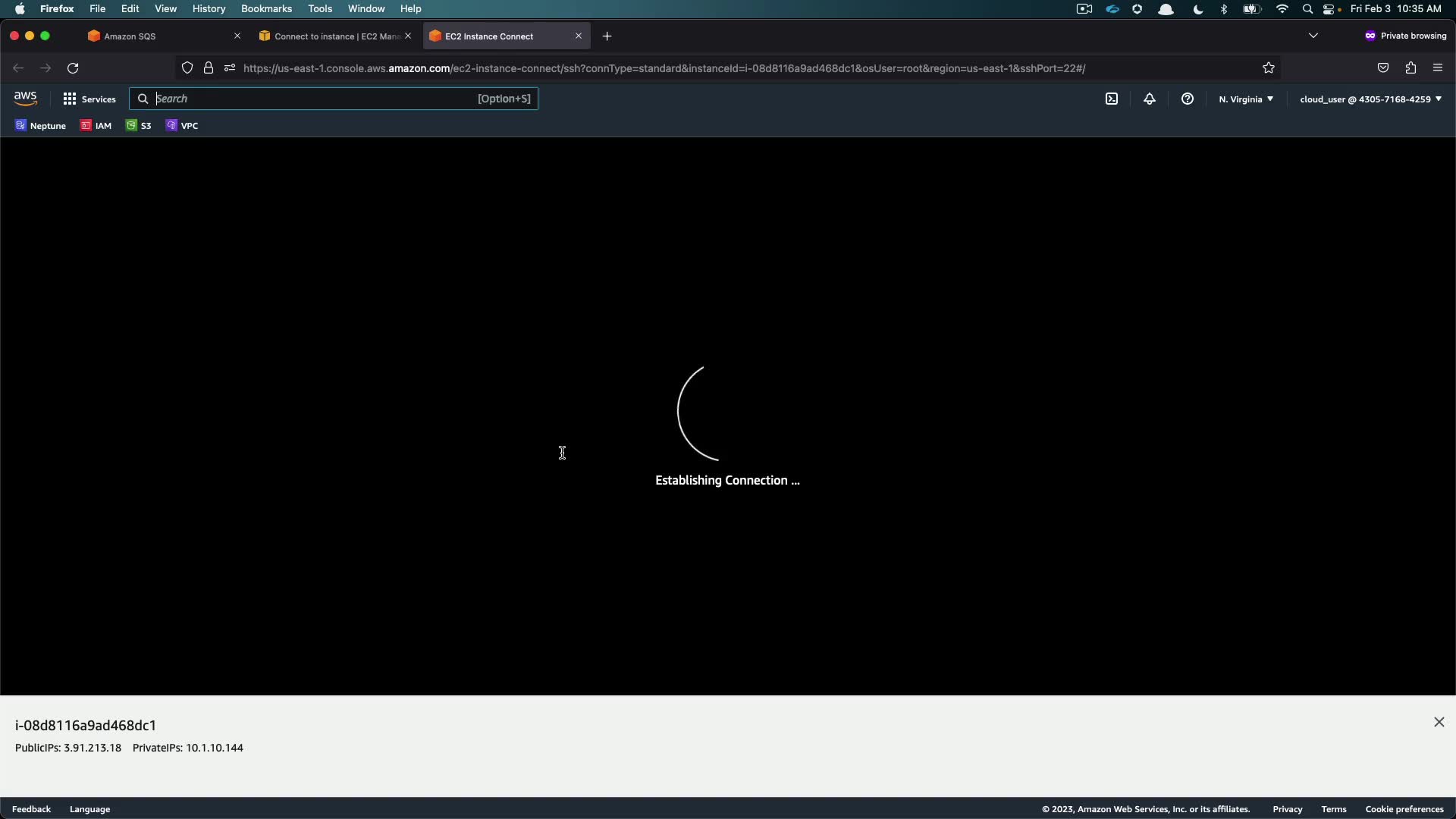Open the IAM shortcut
The height and width of the screenshot is (819, 1456).
[96, 126]
